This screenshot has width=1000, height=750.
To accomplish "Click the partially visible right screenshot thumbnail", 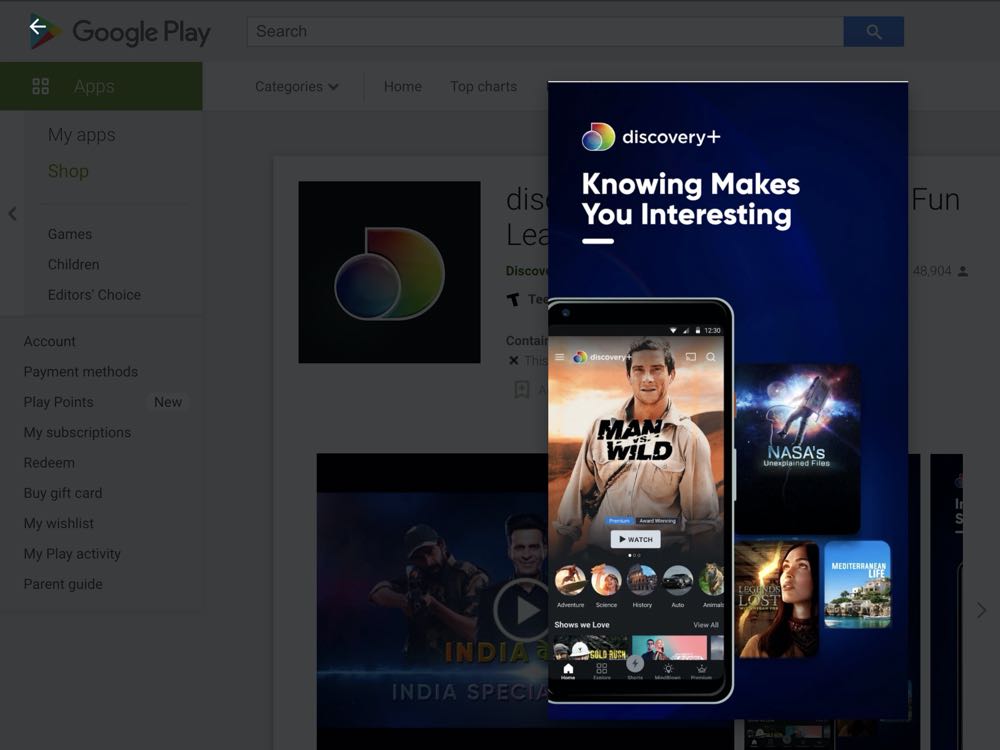I will coord(947,601).
